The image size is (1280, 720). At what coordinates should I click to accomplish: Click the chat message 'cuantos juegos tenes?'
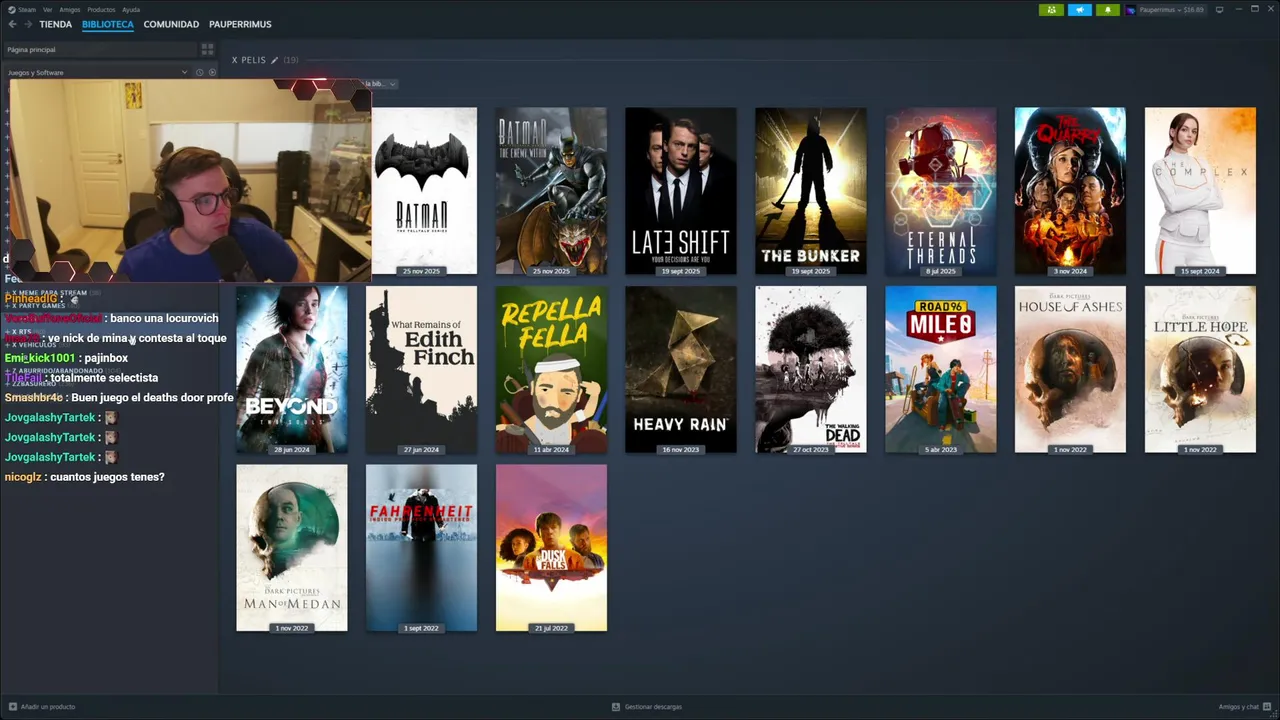pos(107,477)
